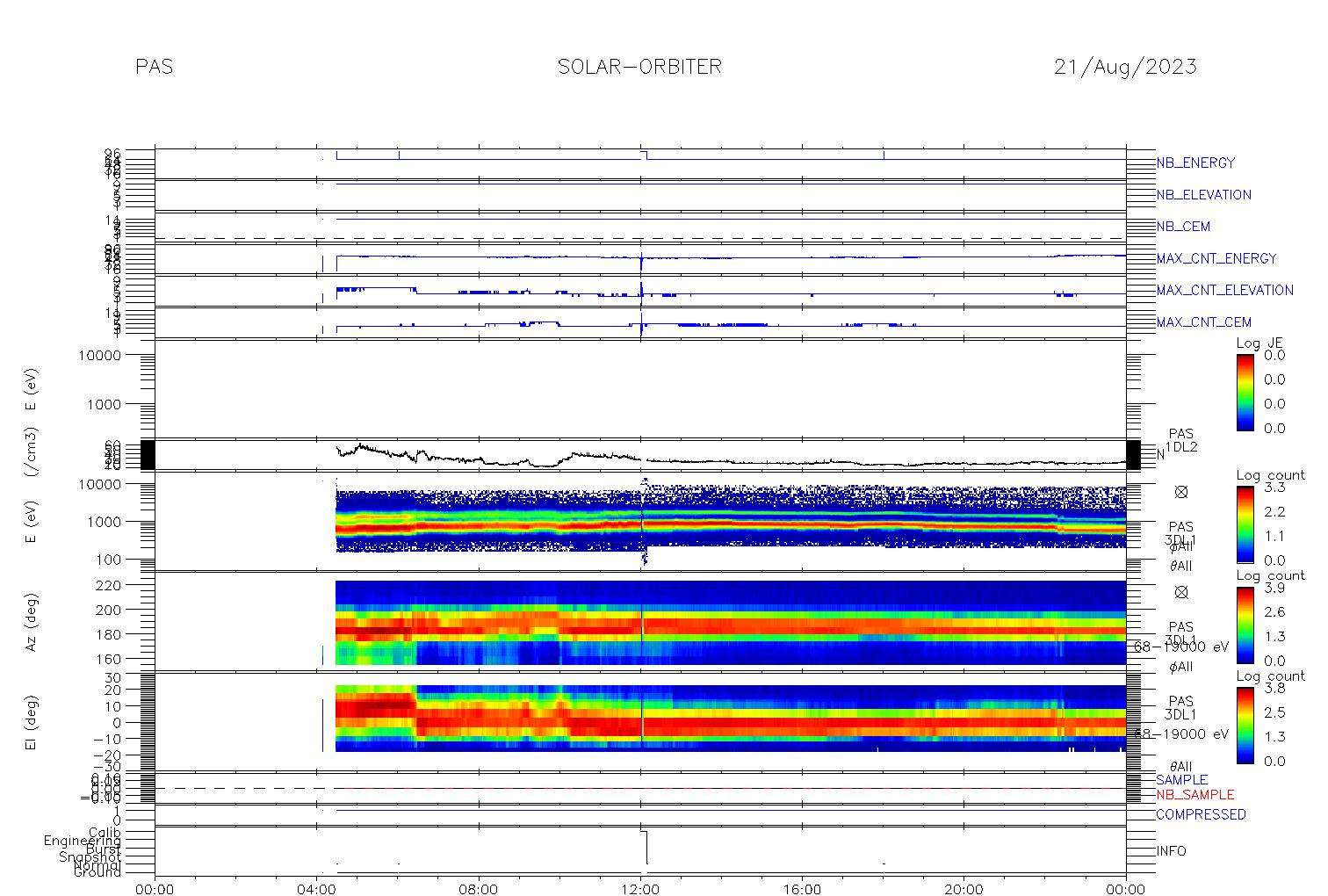Click the 12:00 time axis tick label
Viewport: 1328px width, 896px height.
[x=640, y=889]
